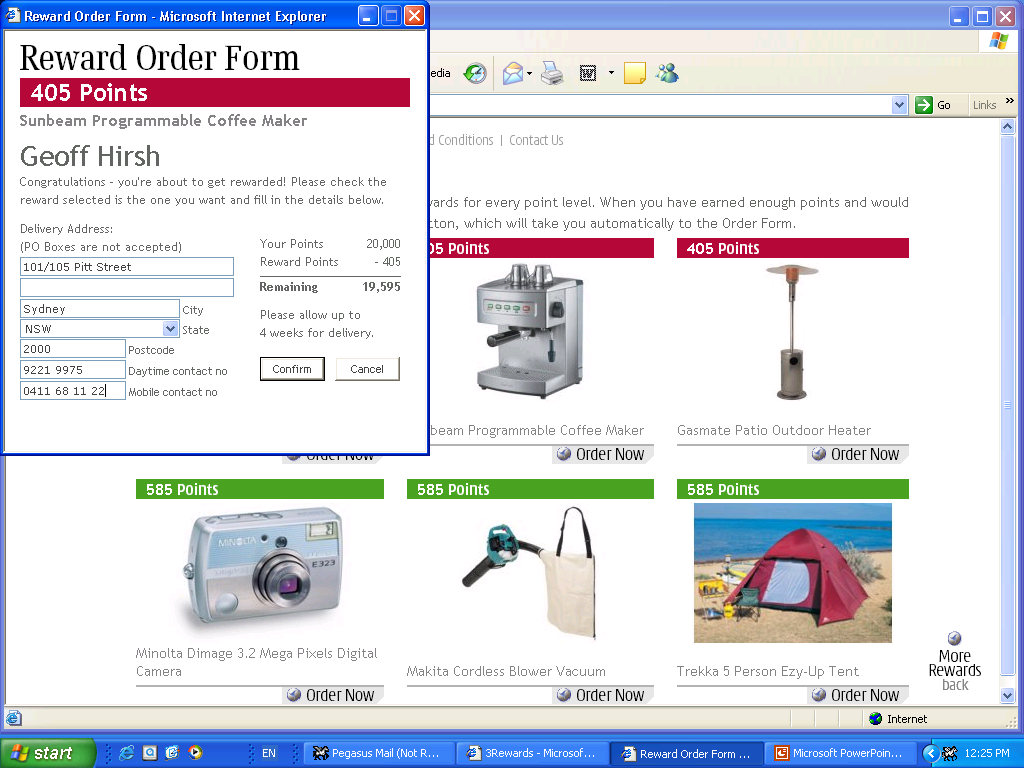Click the blower vacuum product image
Viewport: 1024px width, 768px height.
point(530,573)
